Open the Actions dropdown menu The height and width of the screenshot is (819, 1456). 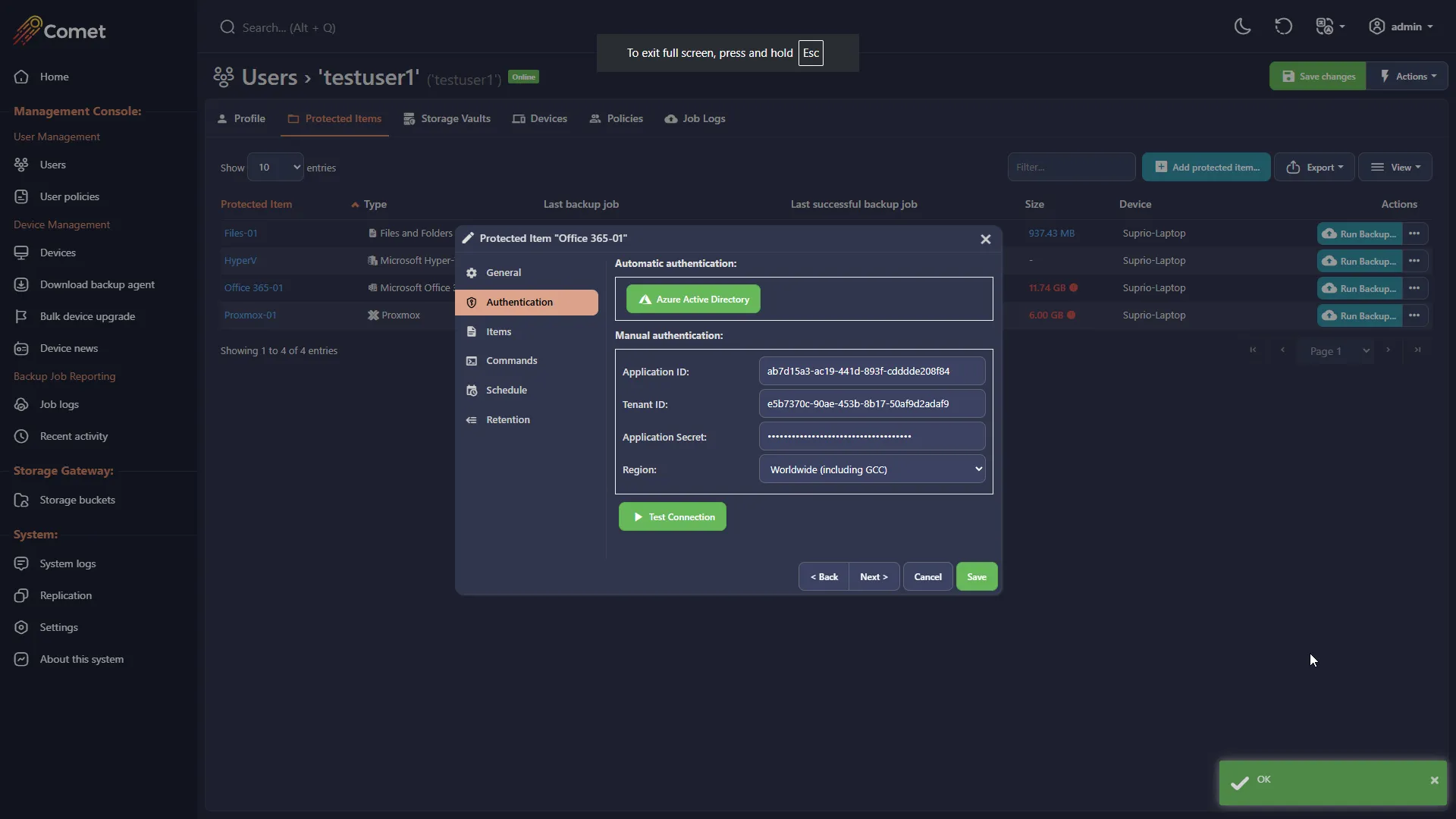pos(1407,76)
